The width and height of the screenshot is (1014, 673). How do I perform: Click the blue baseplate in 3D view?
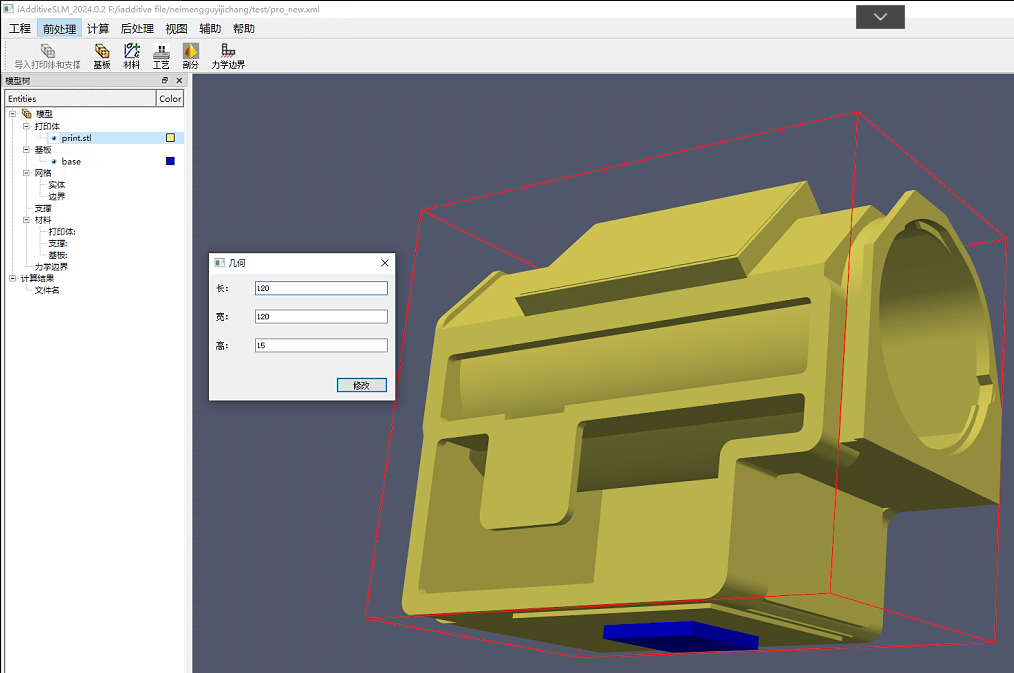click(679, 636)
